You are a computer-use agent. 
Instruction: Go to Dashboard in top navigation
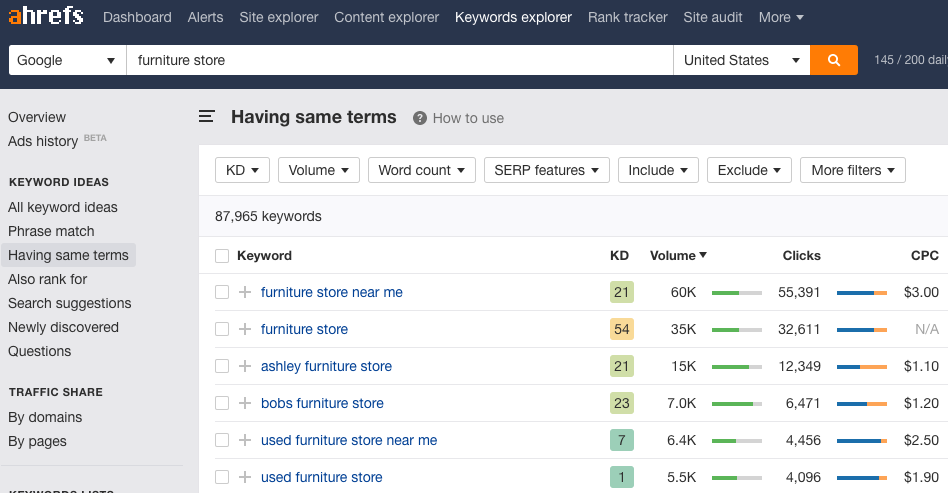click(x=137, y=17)
